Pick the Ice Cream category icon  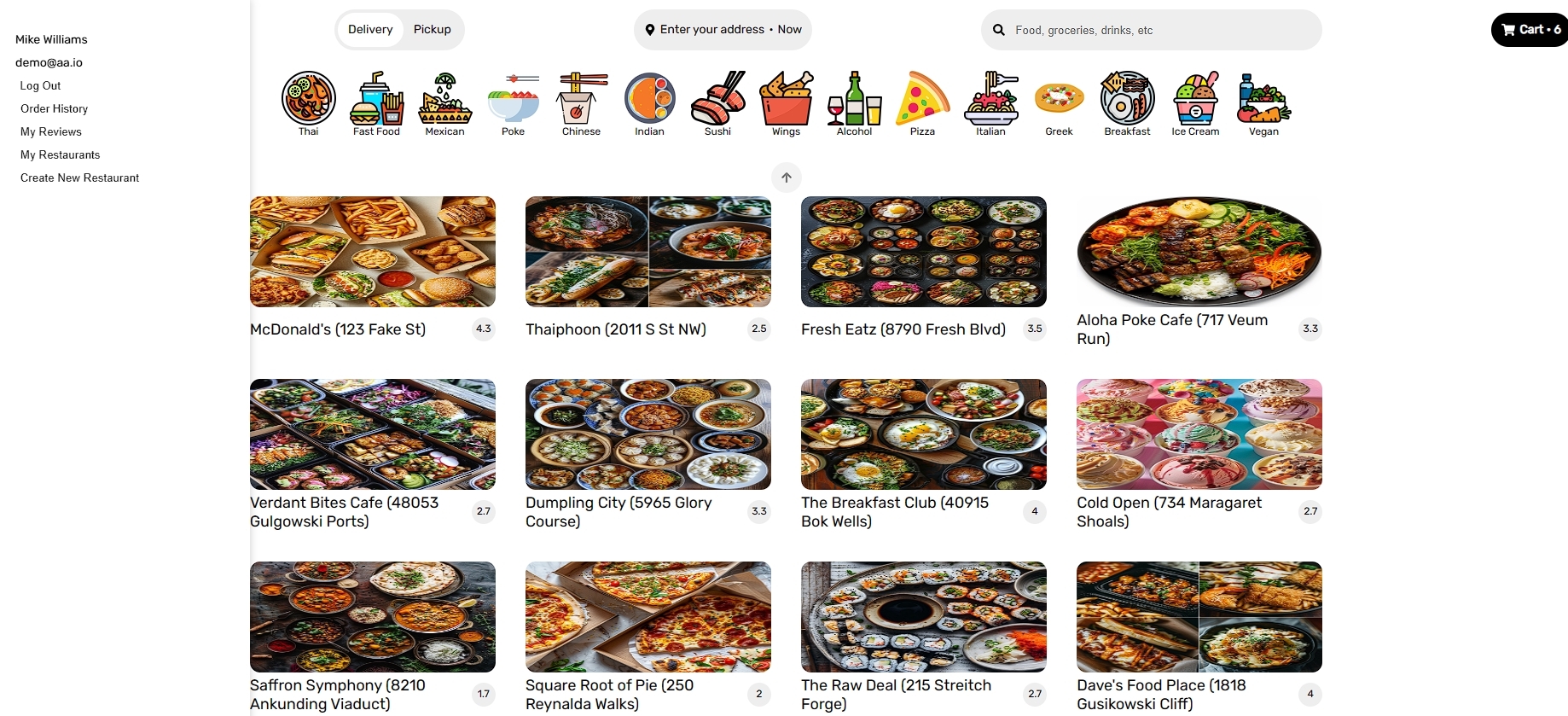coord(1195,98)
